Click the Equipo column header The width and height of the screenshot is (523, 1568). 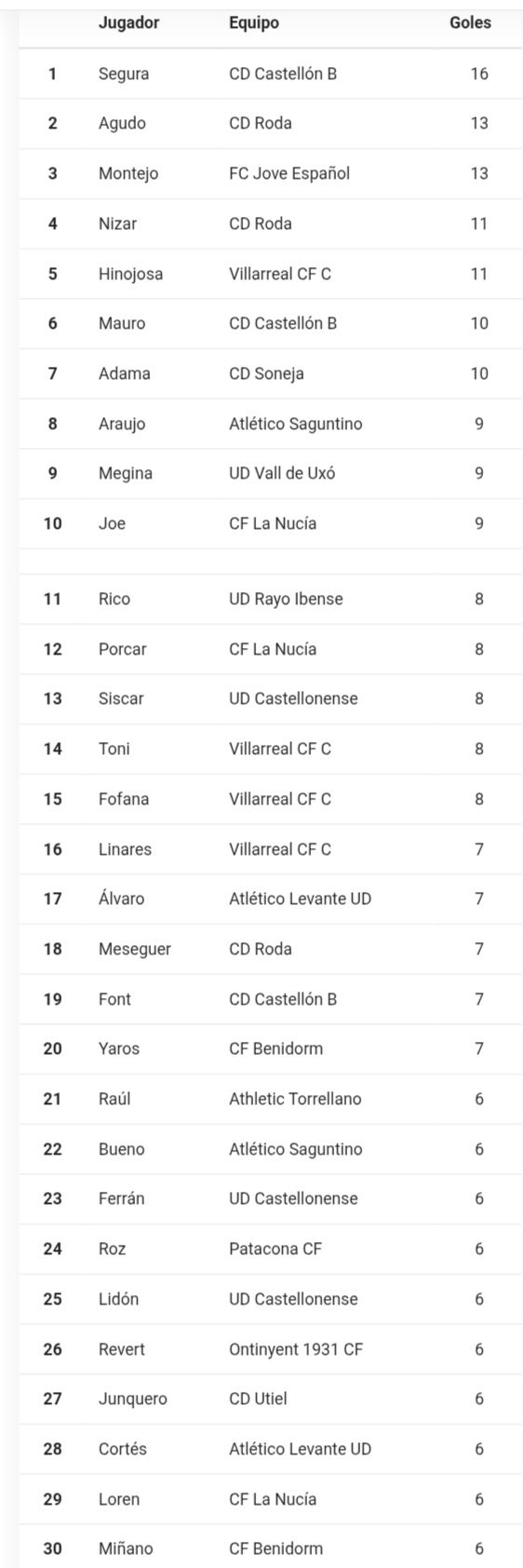(x=254, y=22)
